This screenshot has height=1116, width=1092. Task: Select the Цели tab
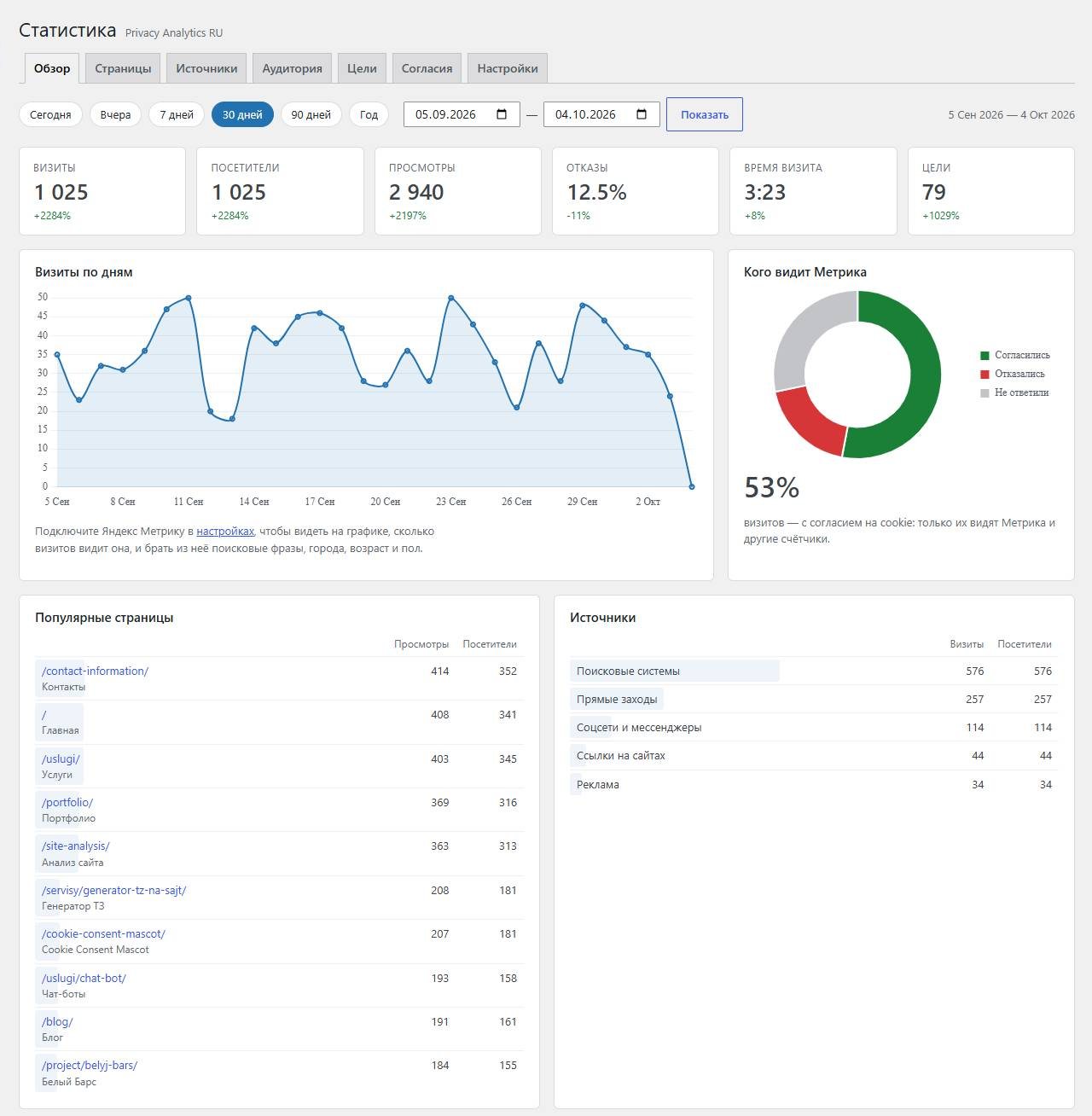(x=362, y=68)
